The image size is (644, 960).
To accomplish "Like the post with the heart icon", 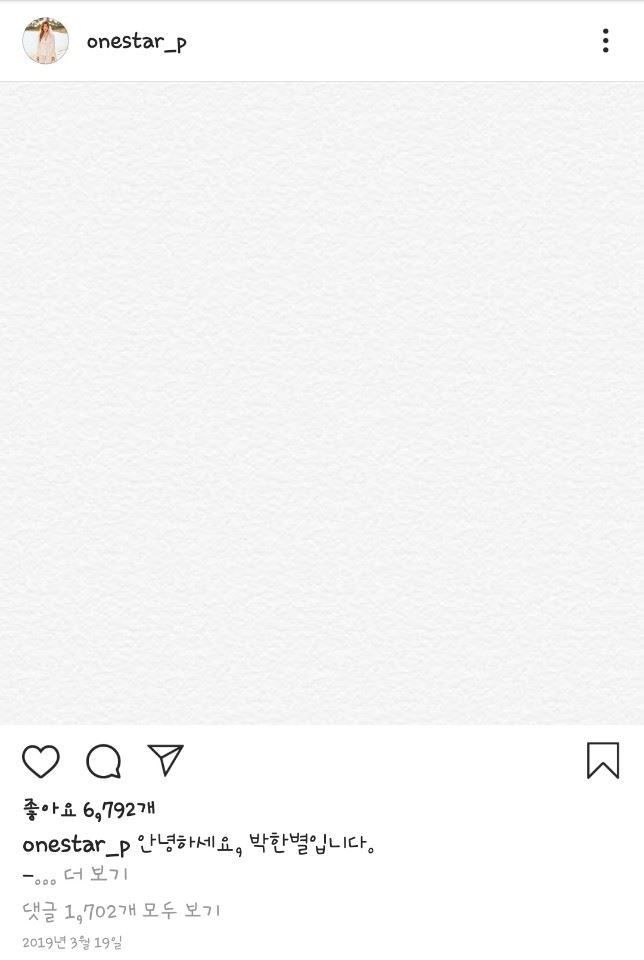I will pyautogui.click(x=41, y=762).
